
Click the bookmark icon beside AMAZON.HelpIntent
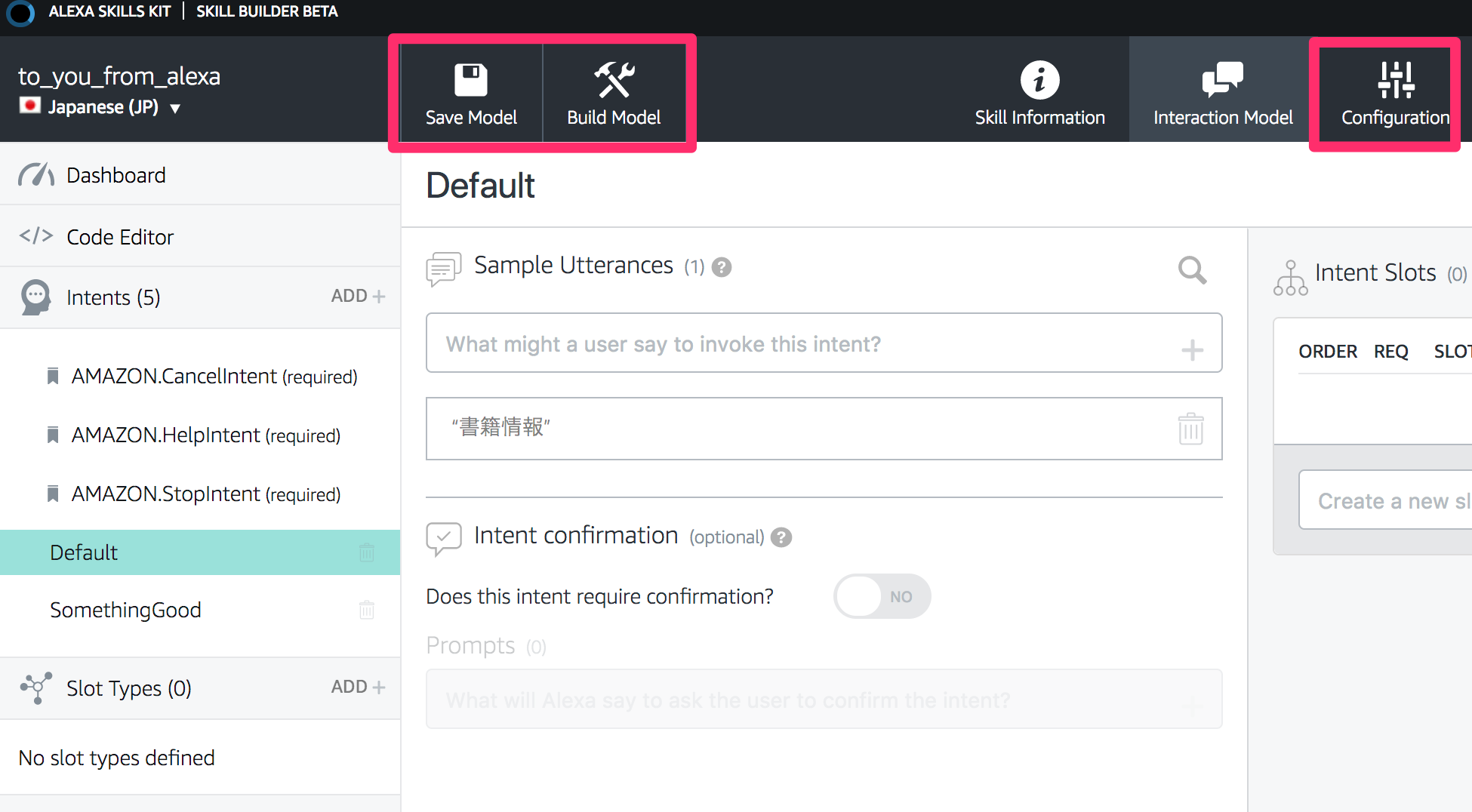[x=53, y=435]
